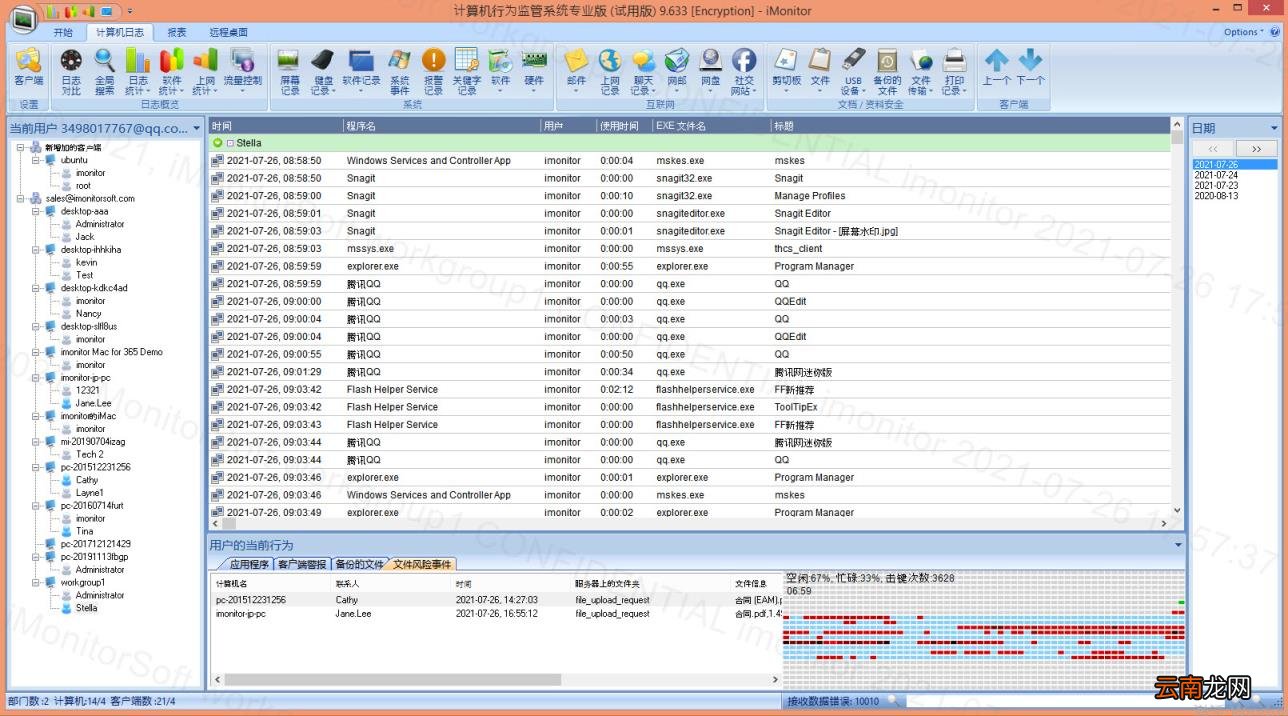Select user Jane.Lee in client tree

(94, 403)
